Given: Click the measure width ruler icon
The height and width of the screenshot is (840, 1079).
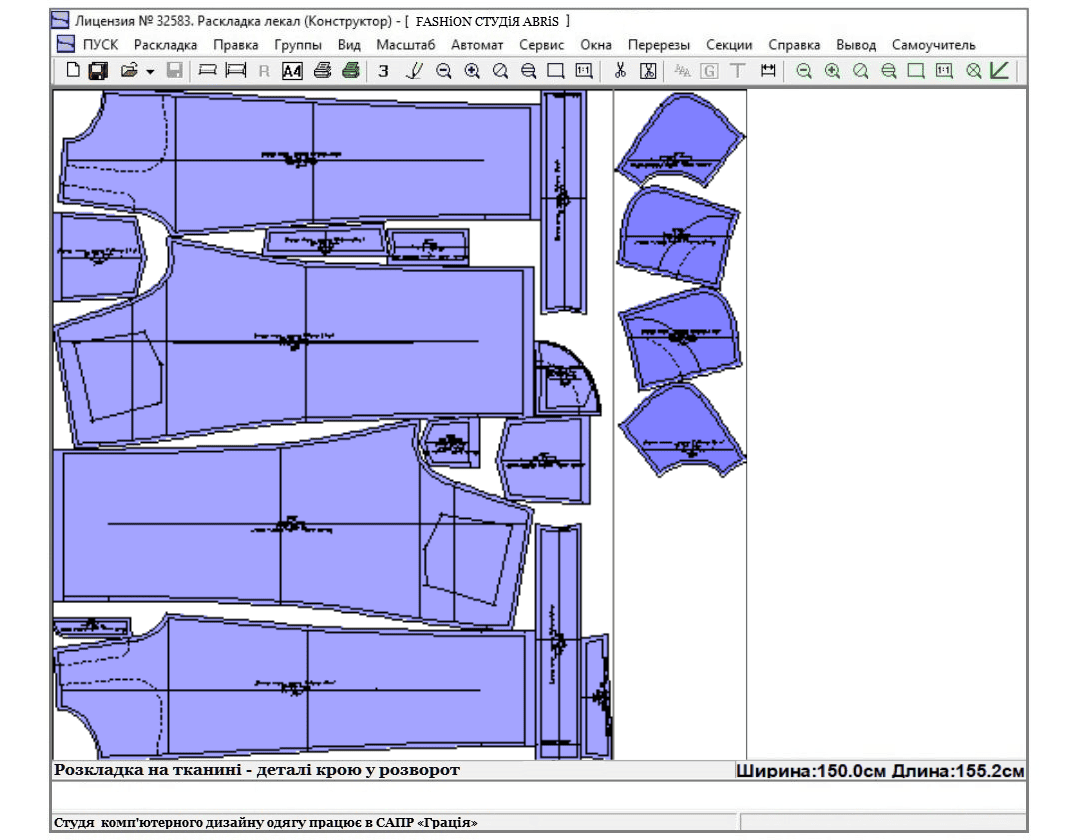Looking at the screenshot, I should pos(768,71).
